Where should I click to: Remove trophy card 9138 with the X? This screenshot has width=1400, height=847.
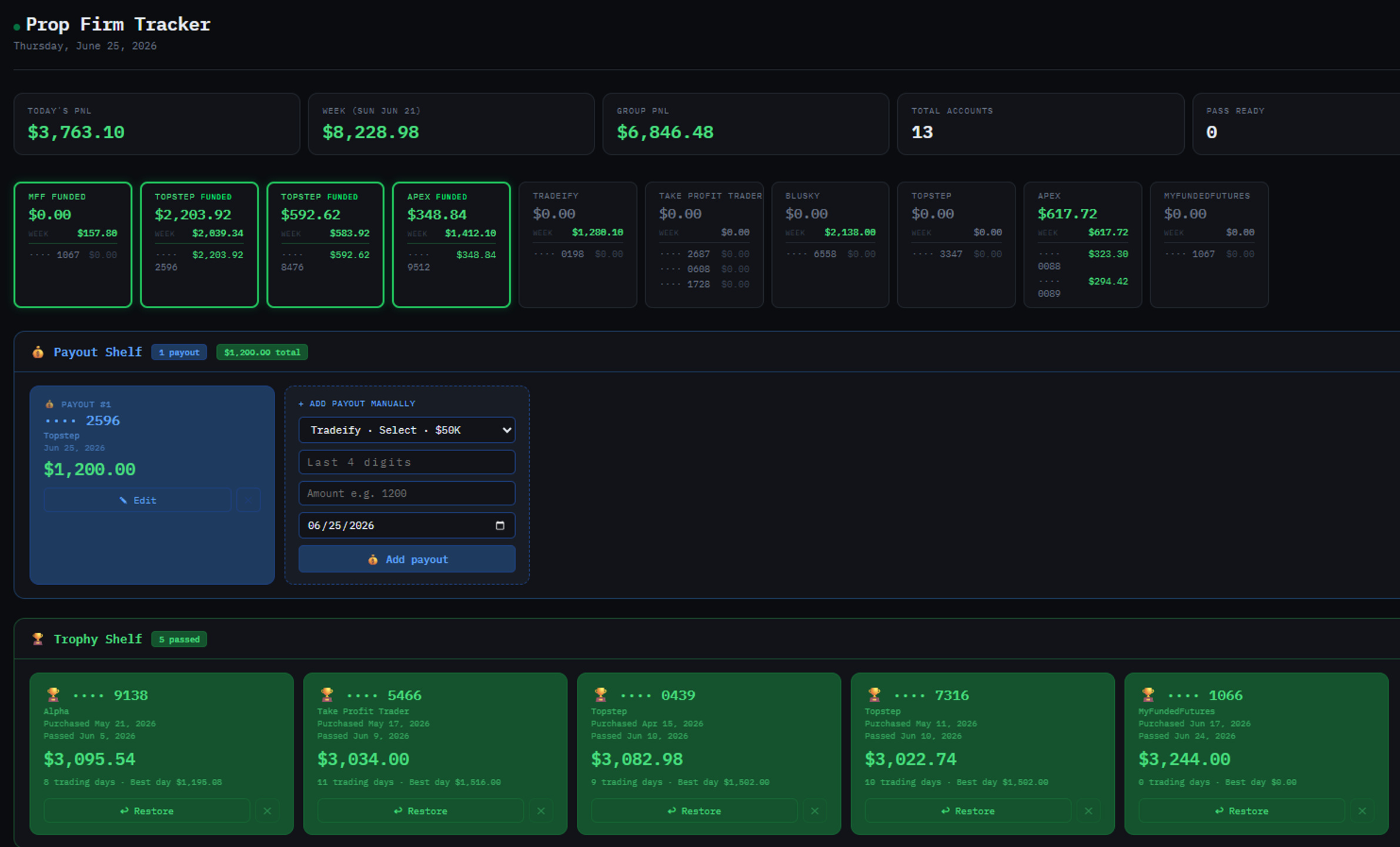267,811
